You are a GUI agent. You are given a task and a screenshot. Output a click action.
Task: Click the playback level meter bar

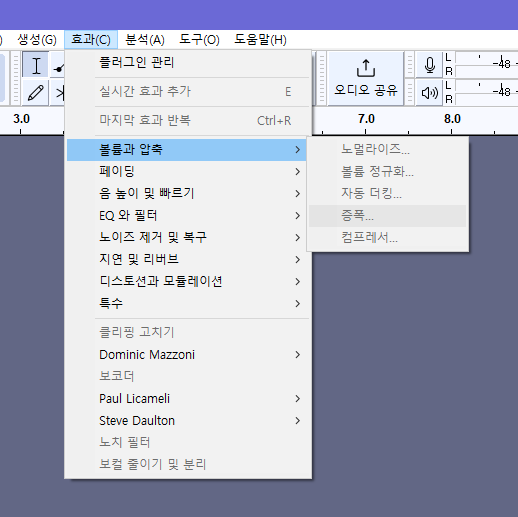[486, 93]
